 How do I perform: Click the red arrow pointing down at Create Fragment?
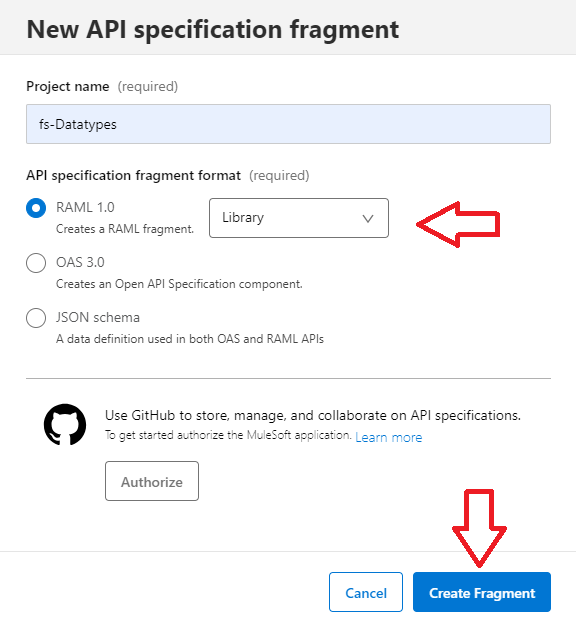(x=479, y=528)
